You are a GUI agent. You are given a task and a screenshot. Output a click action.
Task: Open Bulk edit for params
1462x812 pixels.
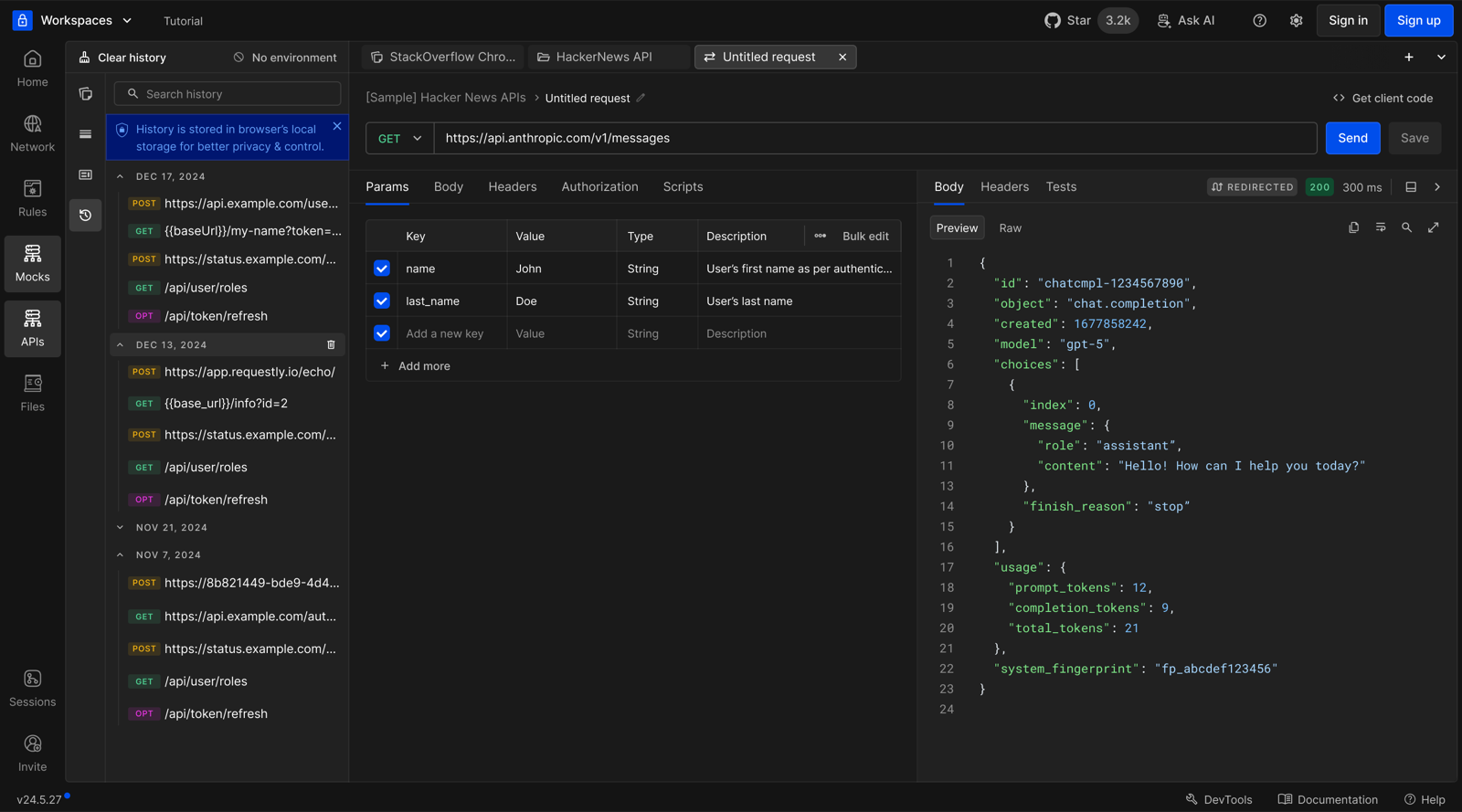[865, 236]
